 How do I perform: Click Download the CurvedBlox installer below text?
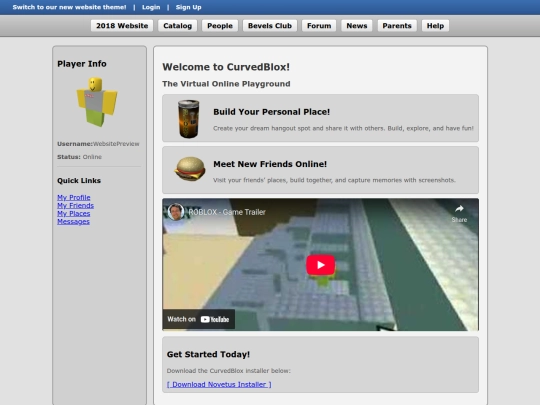point(229,371)
